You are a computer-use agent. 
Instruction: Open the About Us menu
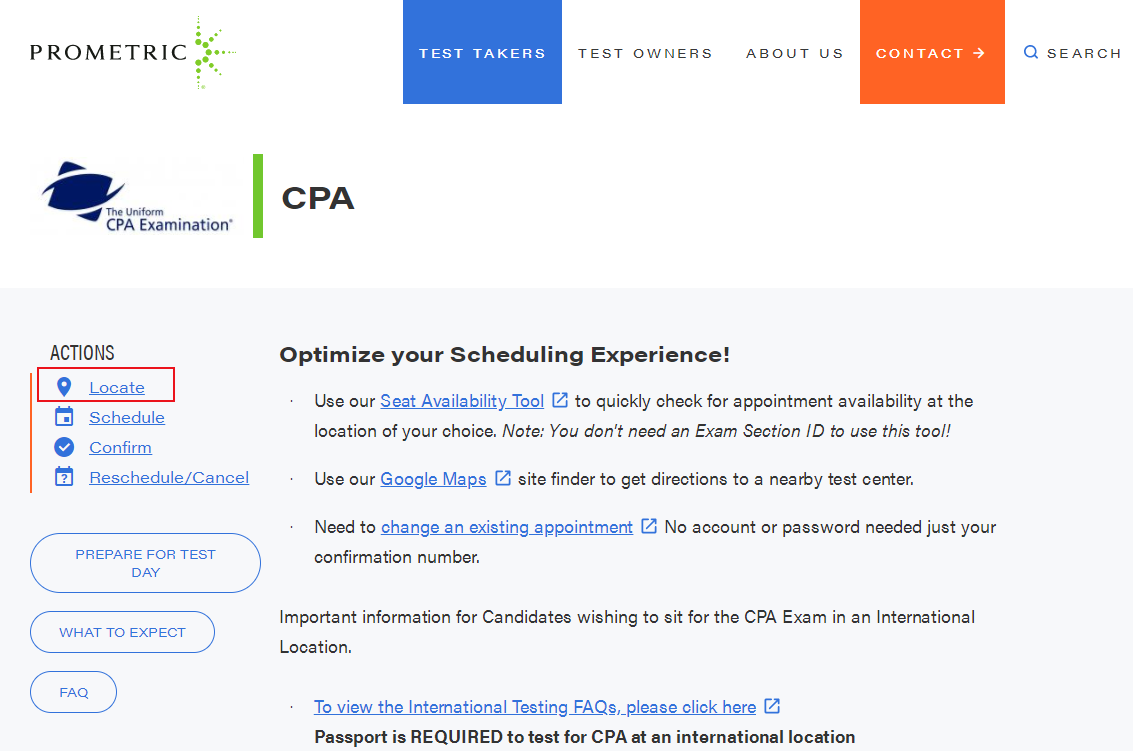(x=795, y=53)
